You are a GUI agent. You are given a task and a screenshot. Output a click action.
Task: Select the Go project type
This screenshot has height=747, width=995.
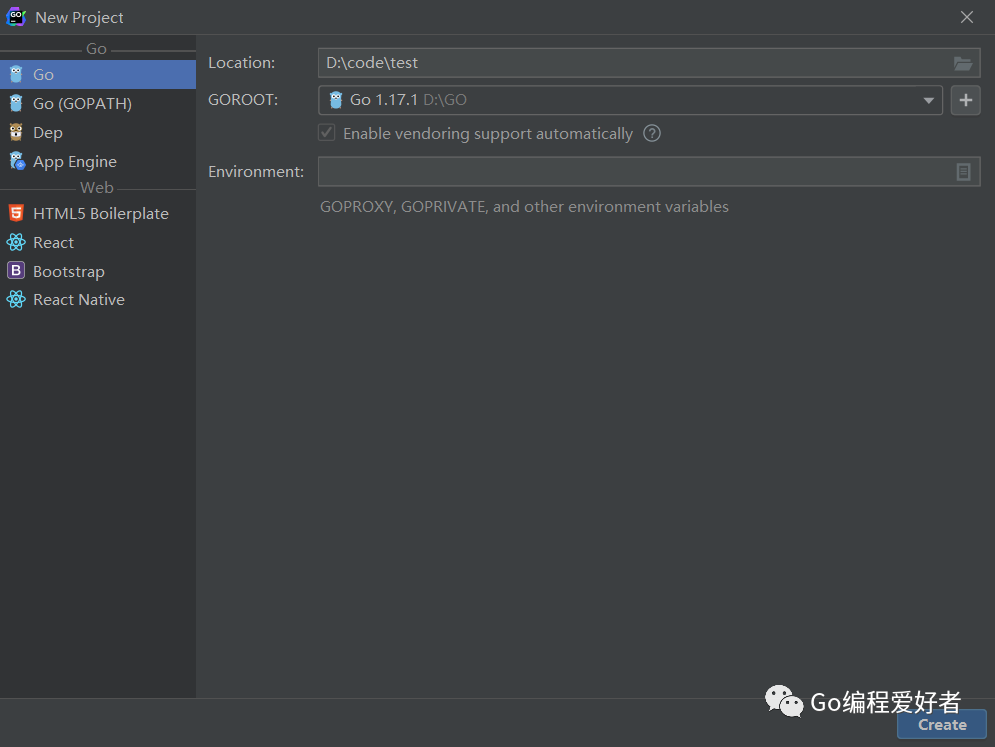click(x=98, y=74)
